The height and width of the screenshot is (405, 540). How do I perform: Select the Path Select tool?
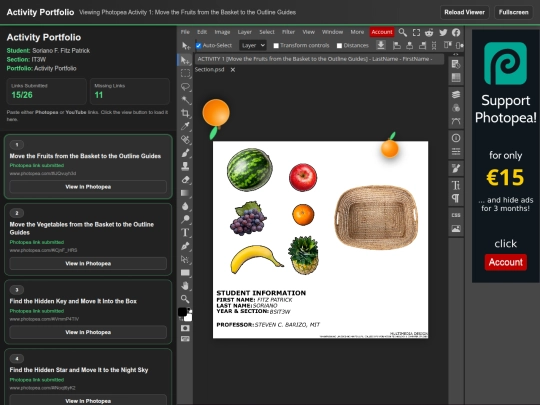click(185, 259)
